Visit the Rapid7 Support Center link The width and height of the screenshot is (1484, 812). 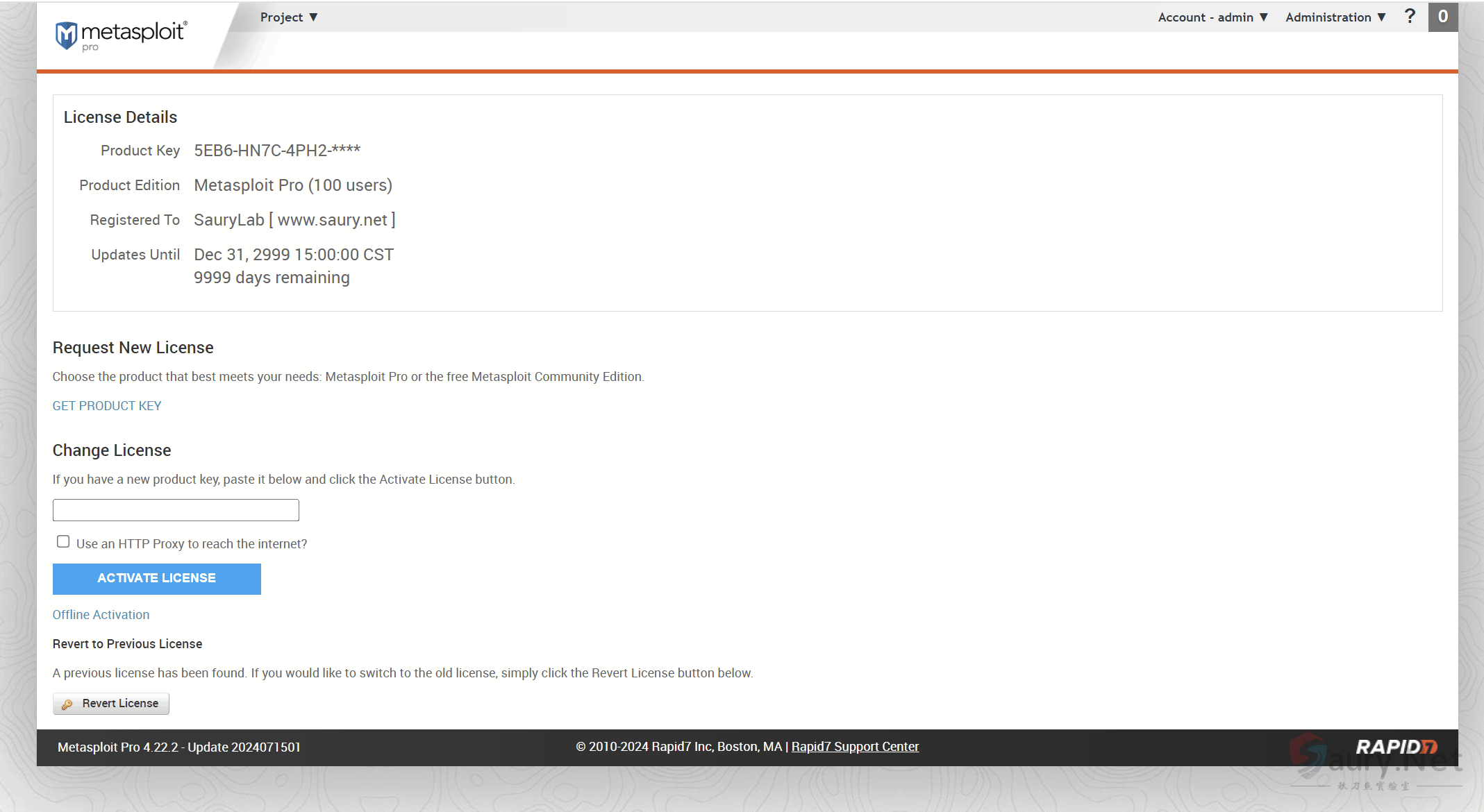click(x=855, y=747)
